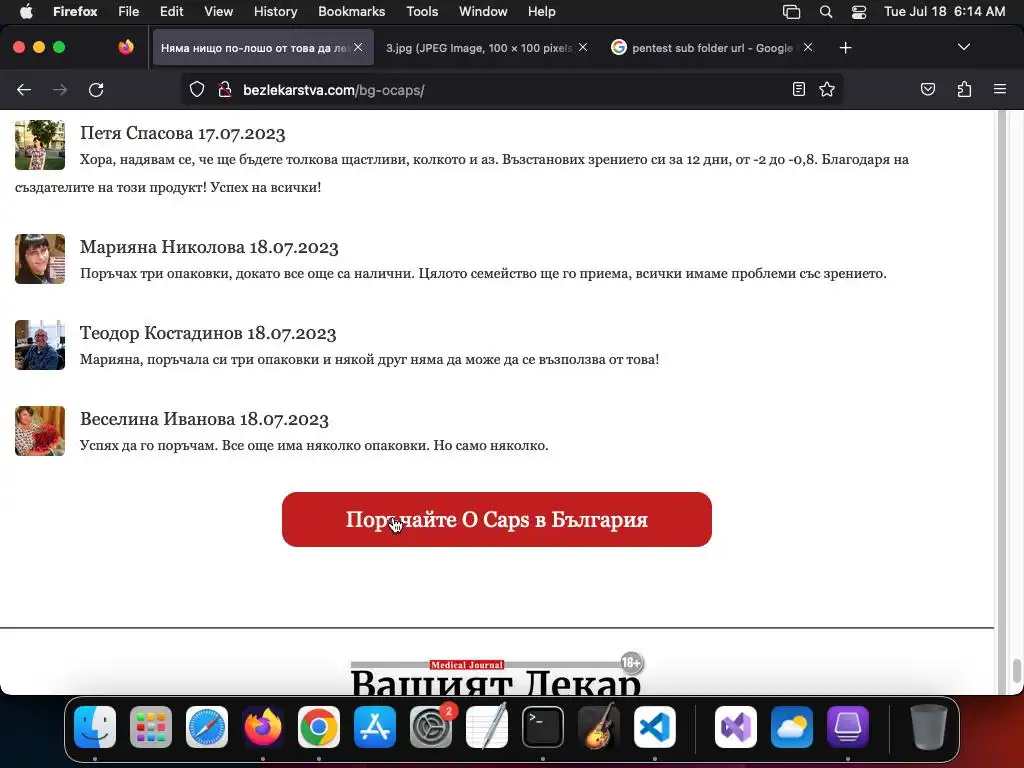The width and height of the screenshot is (1024, 768).
Task: Reload the current page
Action: [x=96, y=90]
